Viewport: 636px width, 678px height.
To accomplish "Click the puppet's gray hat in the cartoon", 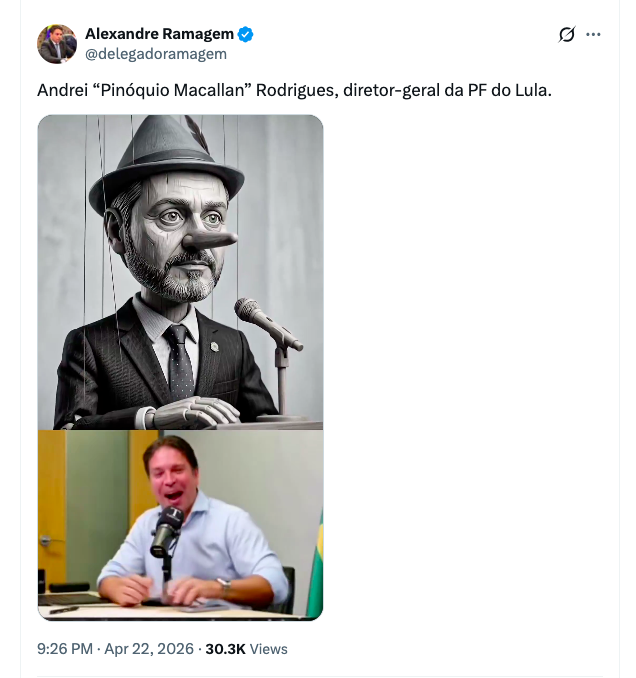I will tap(181, 152).
